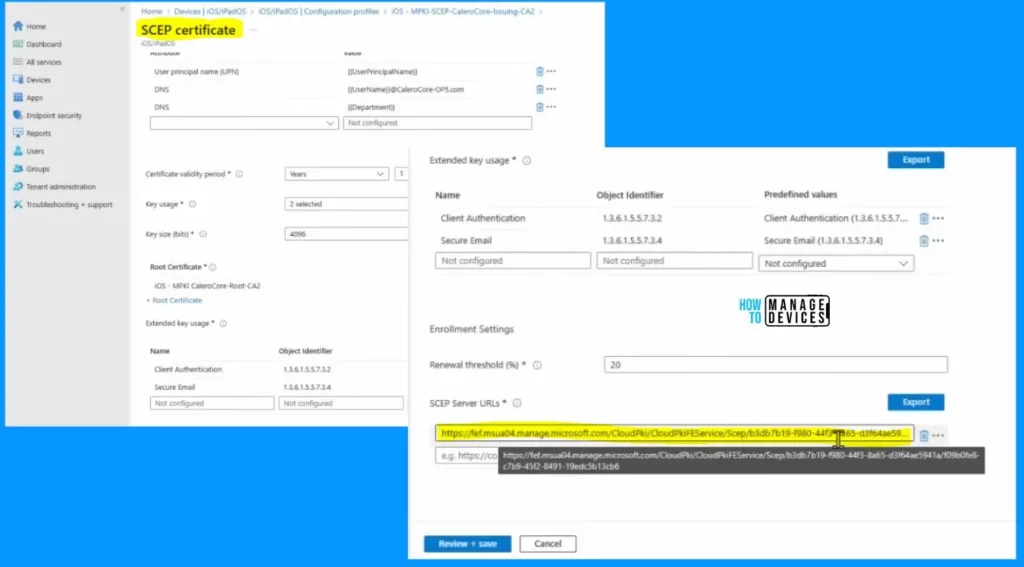Click Home in the breadcrumb
Image resolution: width=1024 pixels, height=567 pixels.
(152, 11)
